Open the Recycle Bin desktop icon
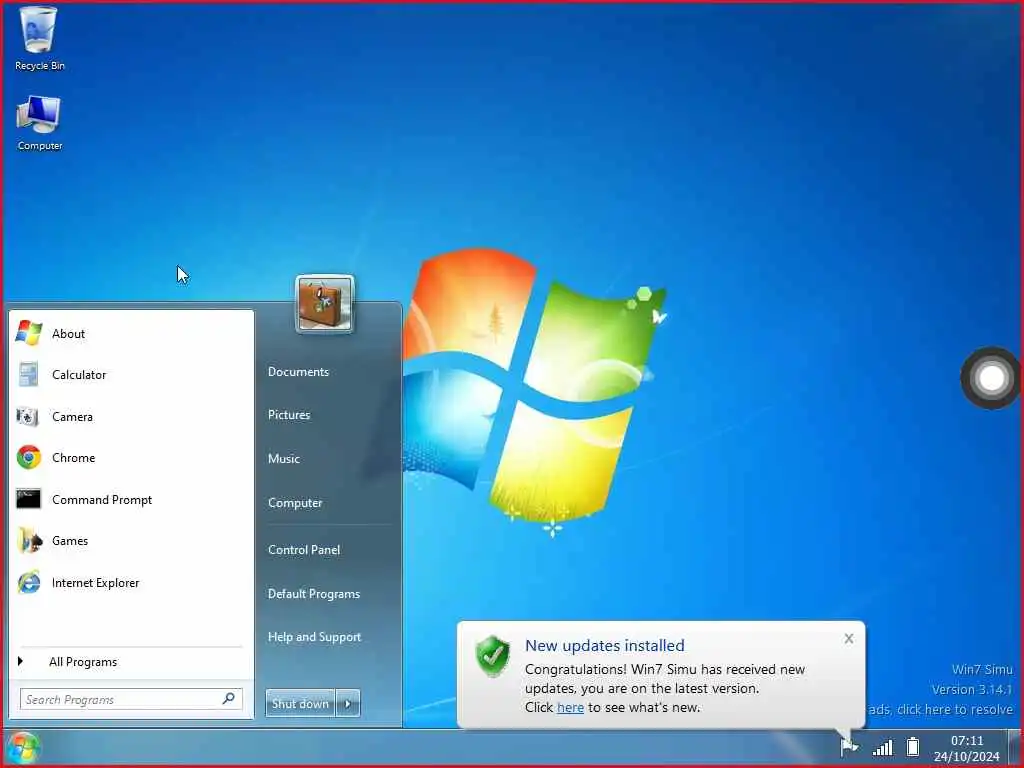This screenshot has width=1024, height=768. pos(39,38)
